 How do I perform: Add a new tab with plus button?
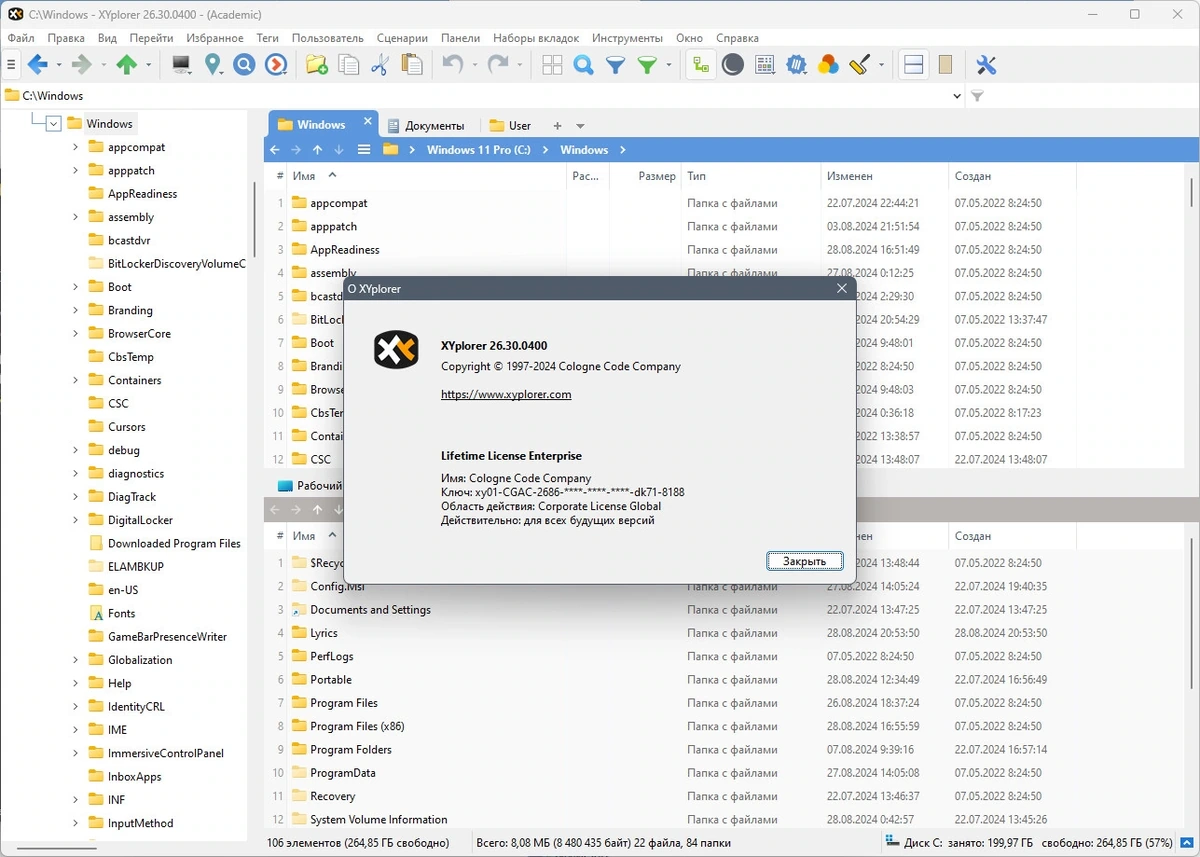pos(558,126)
